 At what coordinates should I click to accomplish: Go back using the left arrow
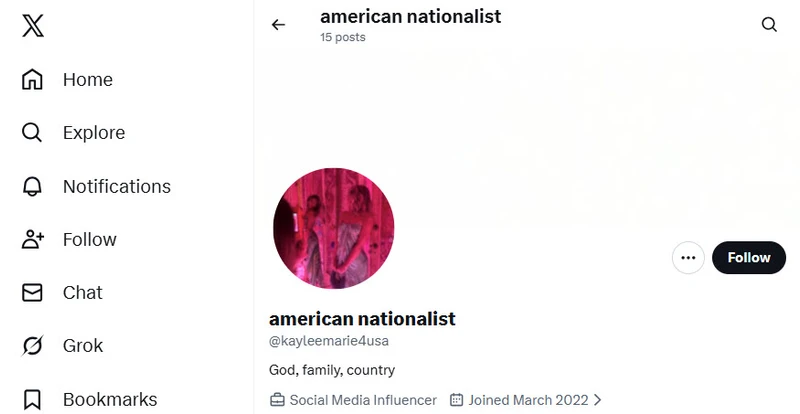[278, 25]
